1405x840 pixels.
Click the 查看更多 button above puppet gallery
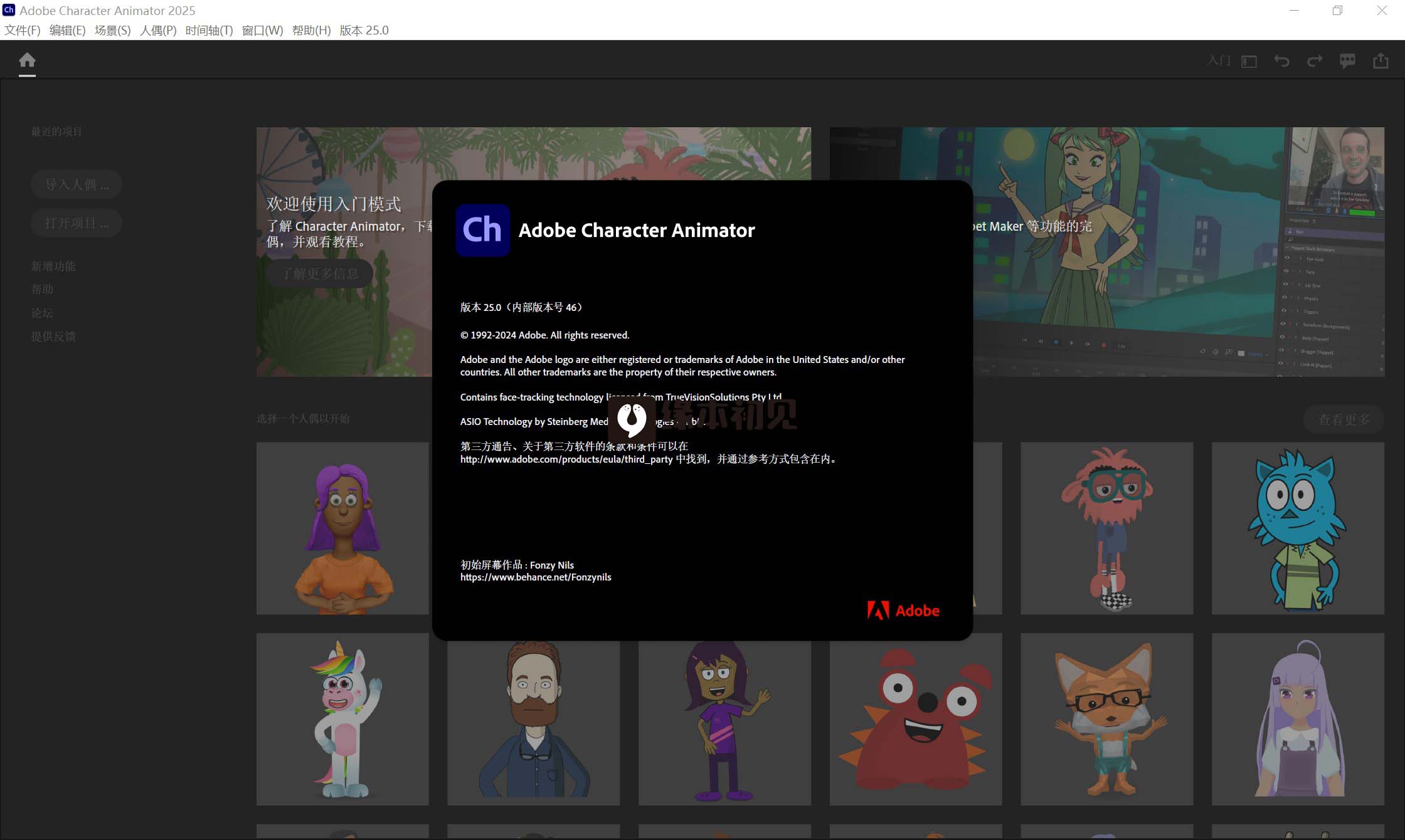(x=1344, y=419)
